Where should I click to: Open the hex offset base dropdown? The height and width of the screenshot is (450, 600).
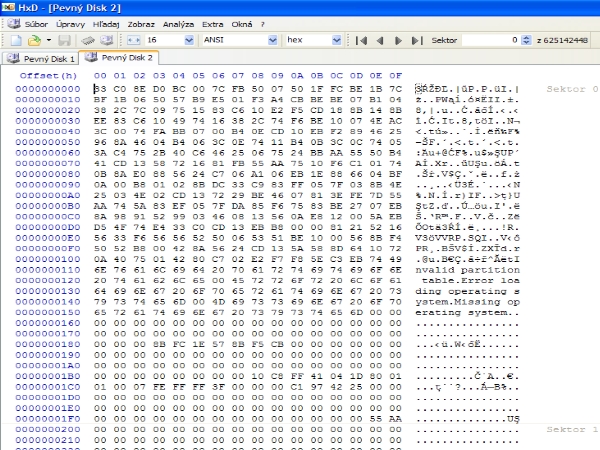[x=336, y=40]
